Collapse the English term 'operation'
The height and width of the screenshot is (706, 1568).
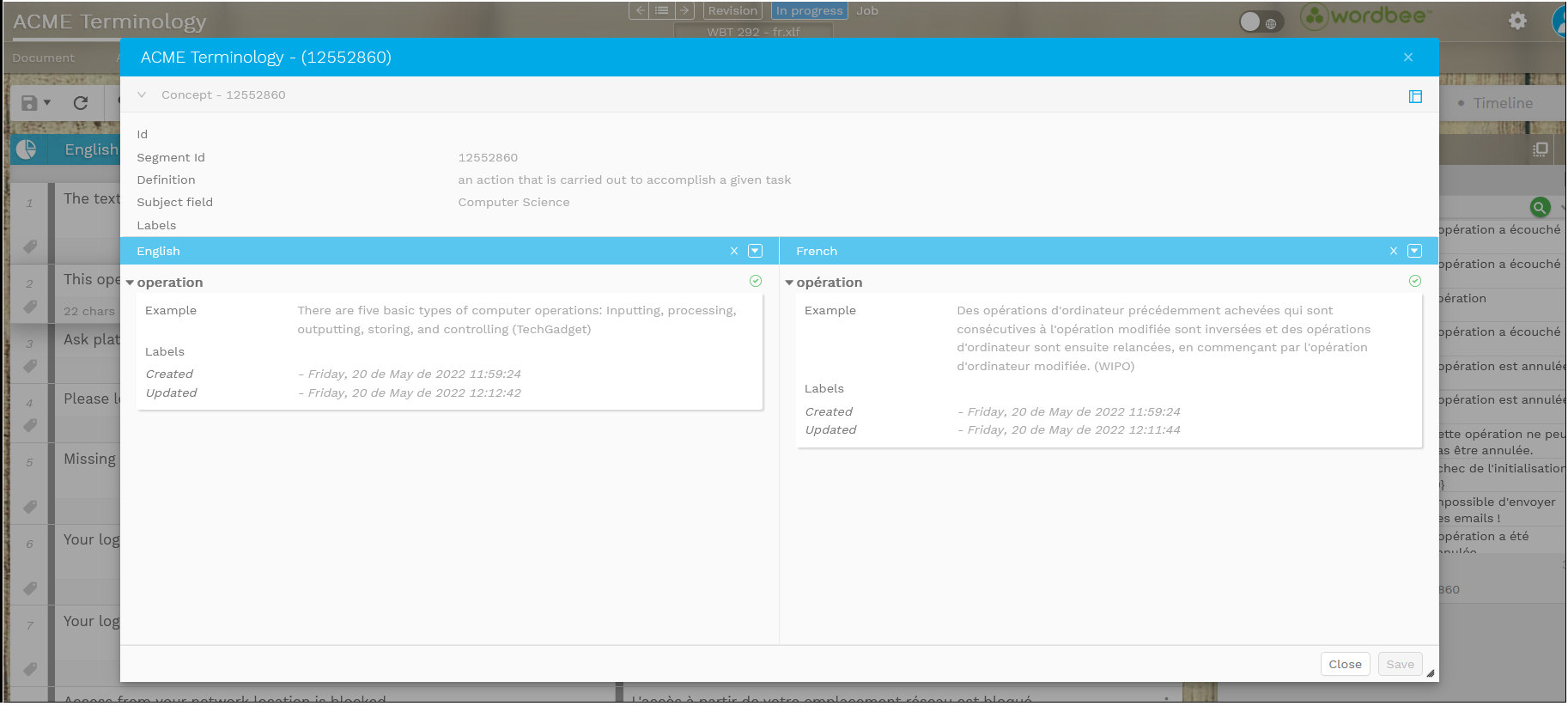coord(130,283)
